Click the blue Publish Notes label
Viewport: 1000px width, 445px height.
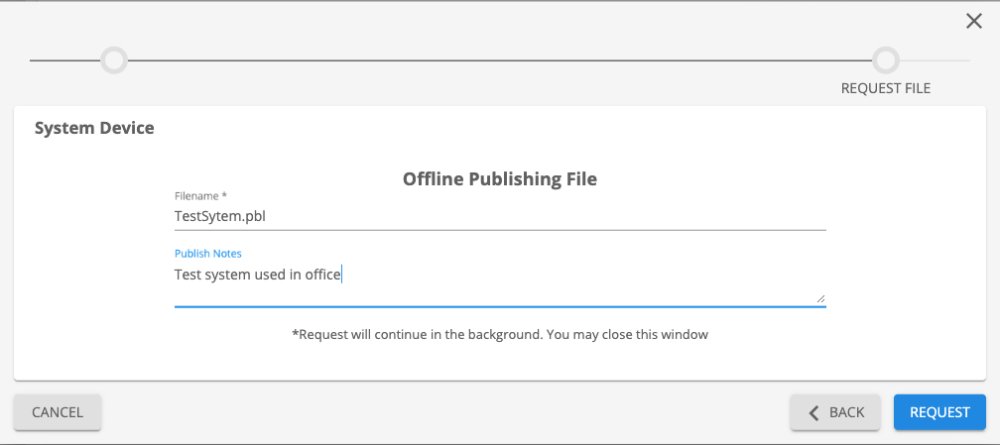[208, 254]
